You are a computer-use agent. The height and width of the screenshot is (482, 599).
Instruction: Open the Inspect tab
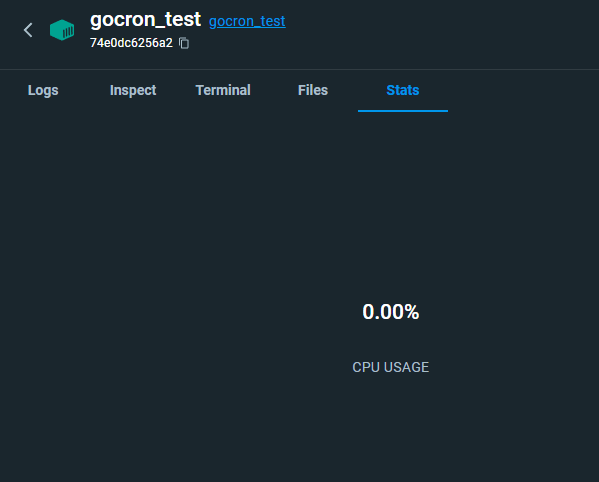click(133, 91)
